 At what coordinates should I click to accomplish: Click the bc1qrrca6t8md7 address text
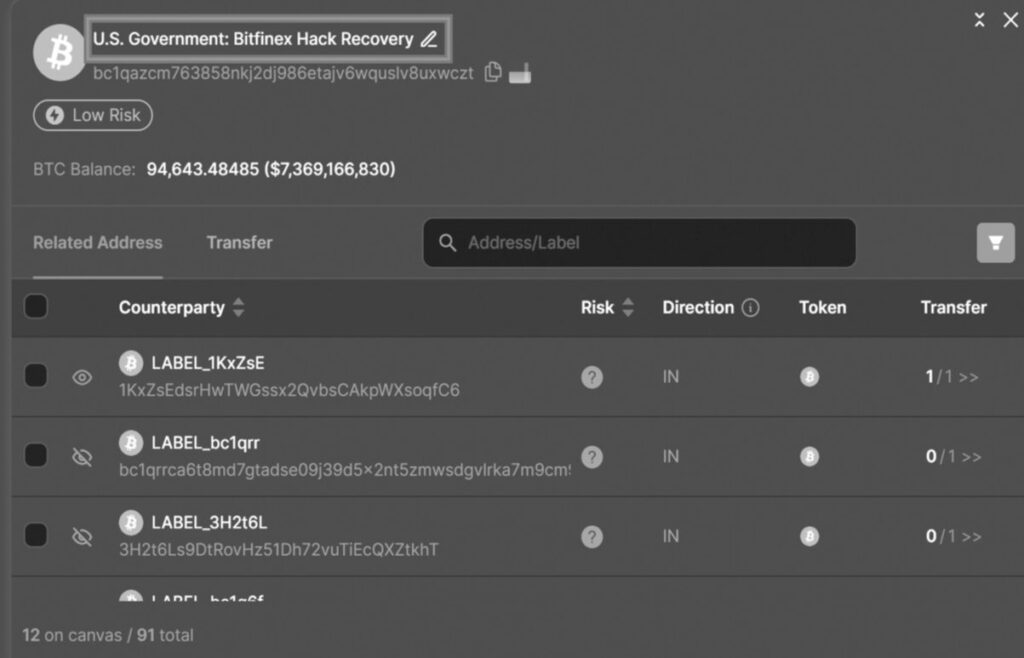click(344, 470)
